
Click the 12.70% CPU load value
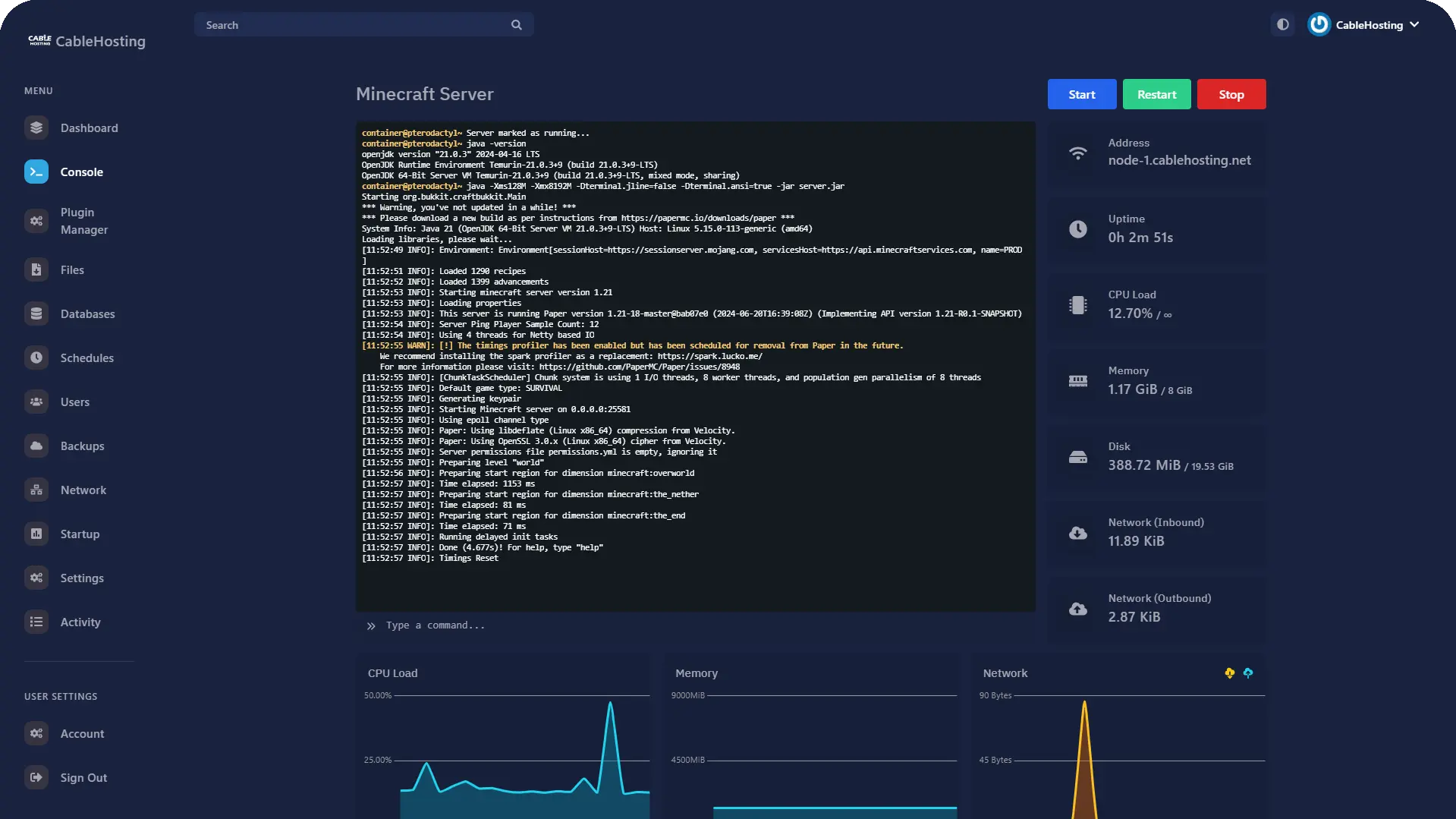point(1130,313)
